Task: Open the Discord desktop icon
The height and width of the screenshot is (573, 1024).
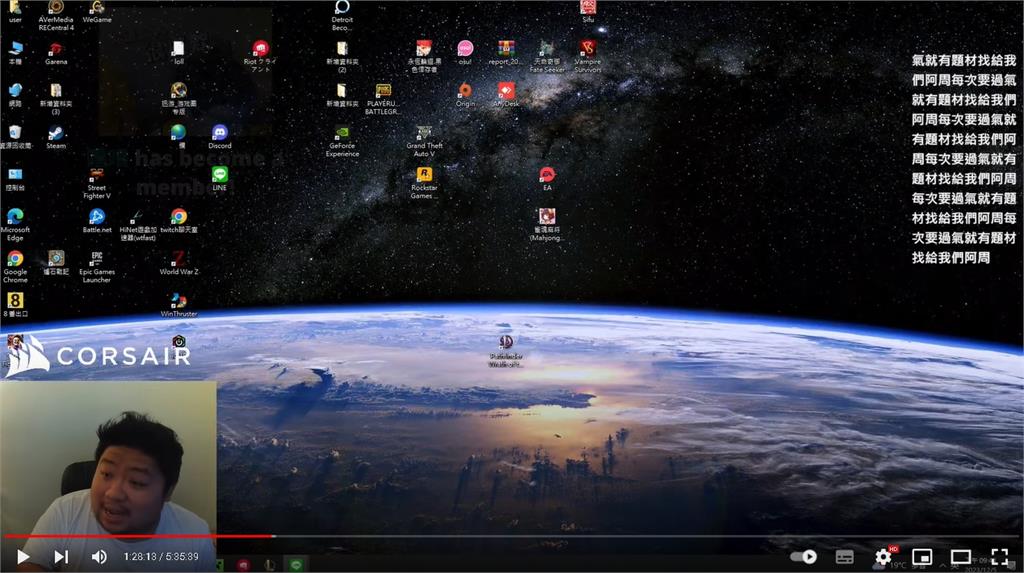Action: coord(219,137)
